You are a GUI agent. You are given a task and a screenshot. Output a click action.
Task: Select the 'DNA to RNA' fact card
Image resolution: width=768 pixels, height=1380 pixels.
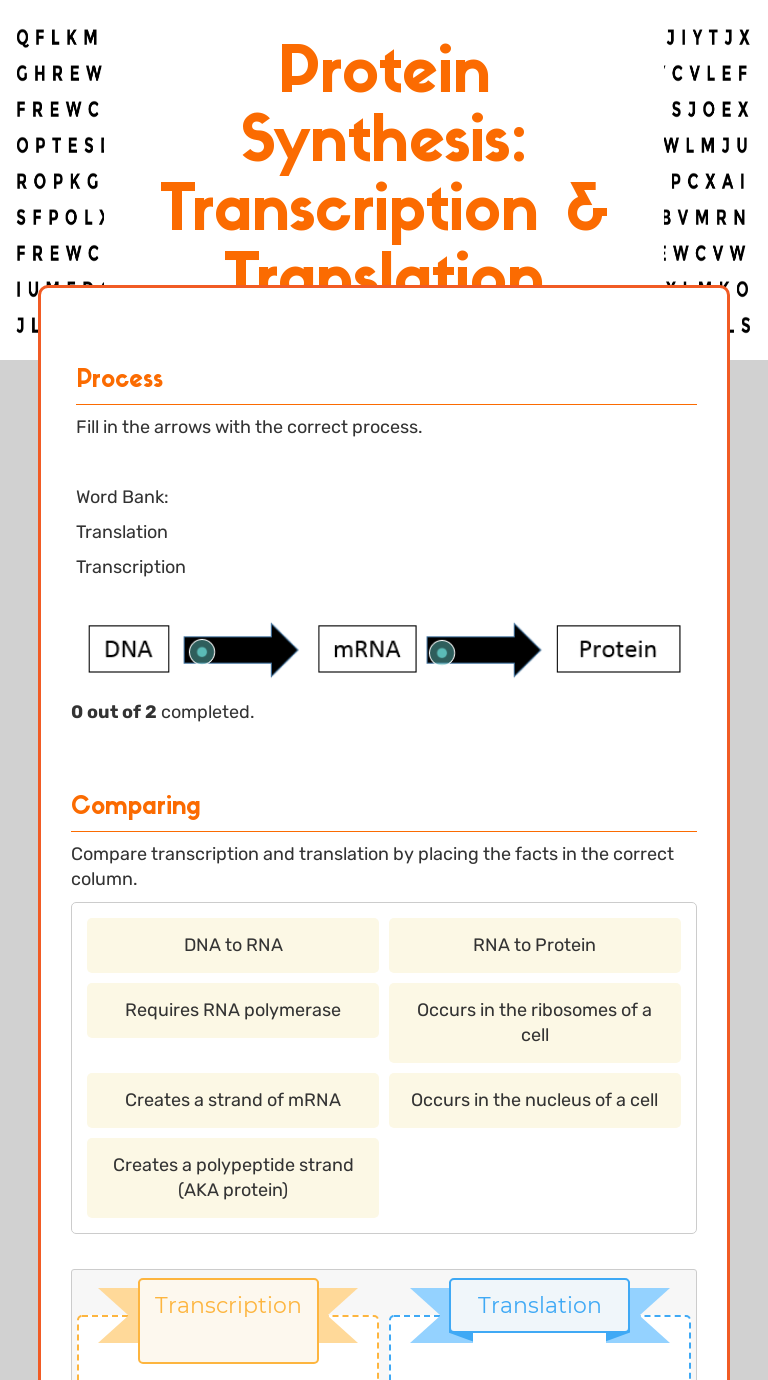coord(232,944)
